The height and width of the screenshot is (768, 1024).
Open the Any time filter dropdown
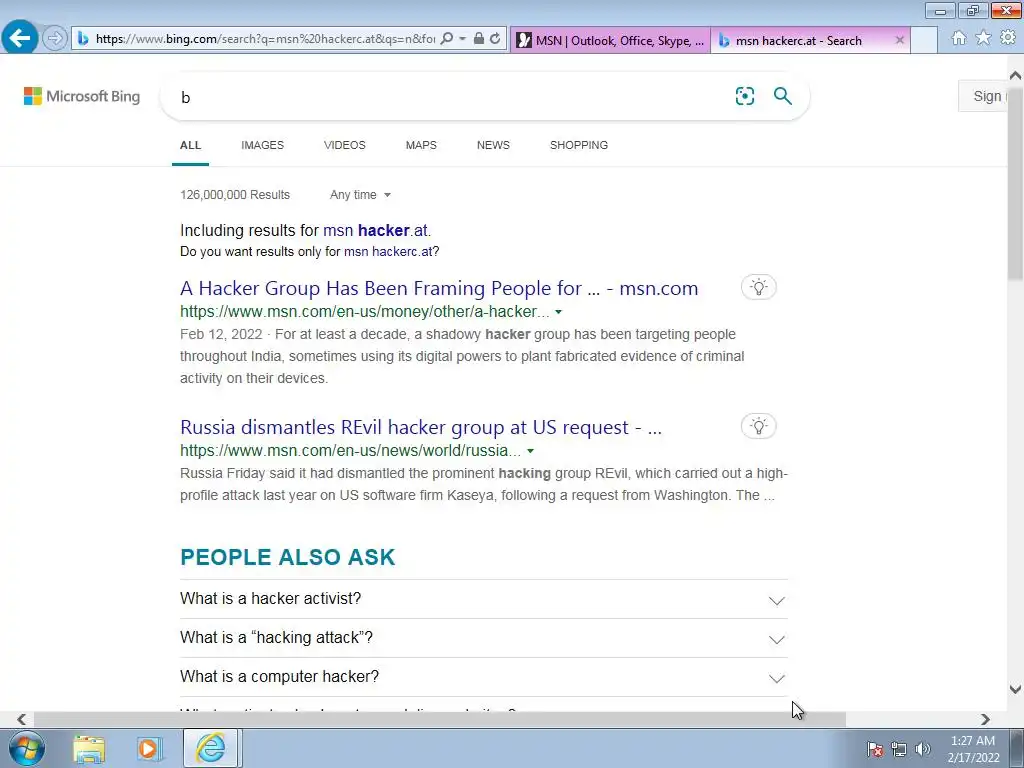point(360,195)
